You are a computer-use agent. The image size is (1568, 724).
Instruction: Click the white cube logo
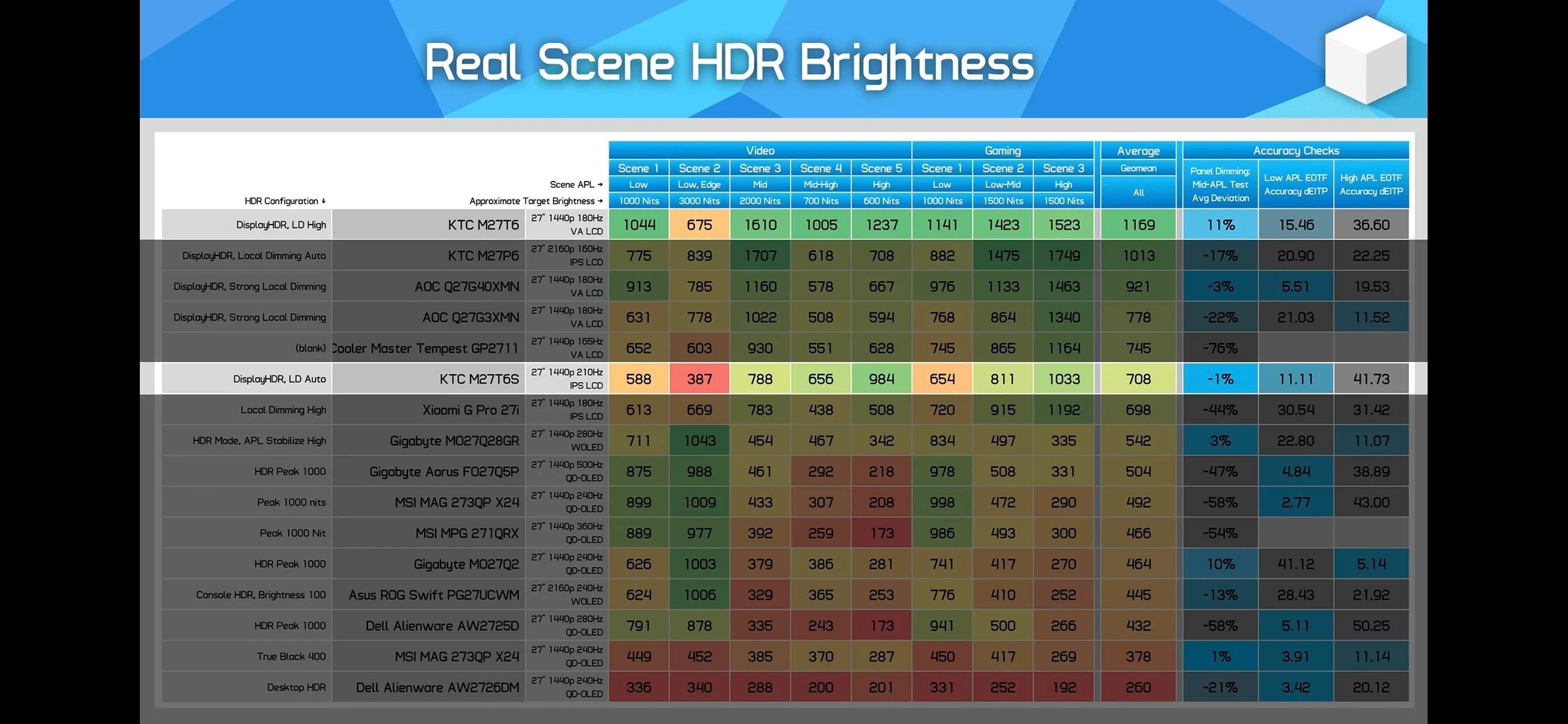point(1365,60)
